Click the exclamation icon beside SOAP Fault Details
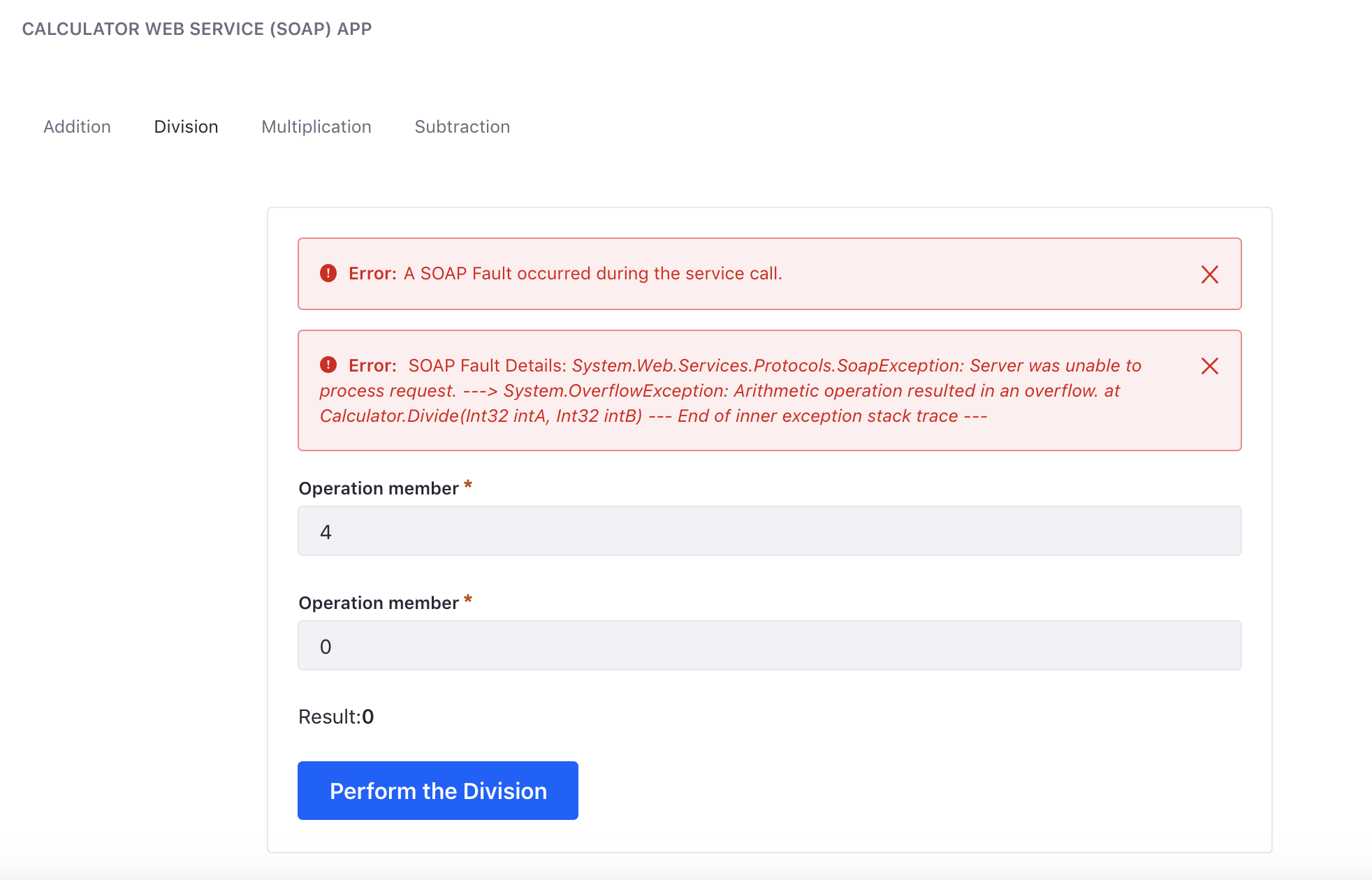 (x=328, y=365)
